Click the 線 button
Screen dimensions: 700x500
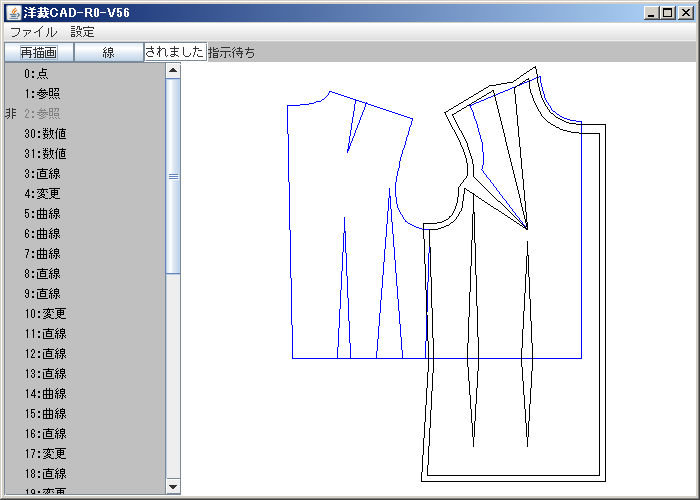(x=108, y=52)
